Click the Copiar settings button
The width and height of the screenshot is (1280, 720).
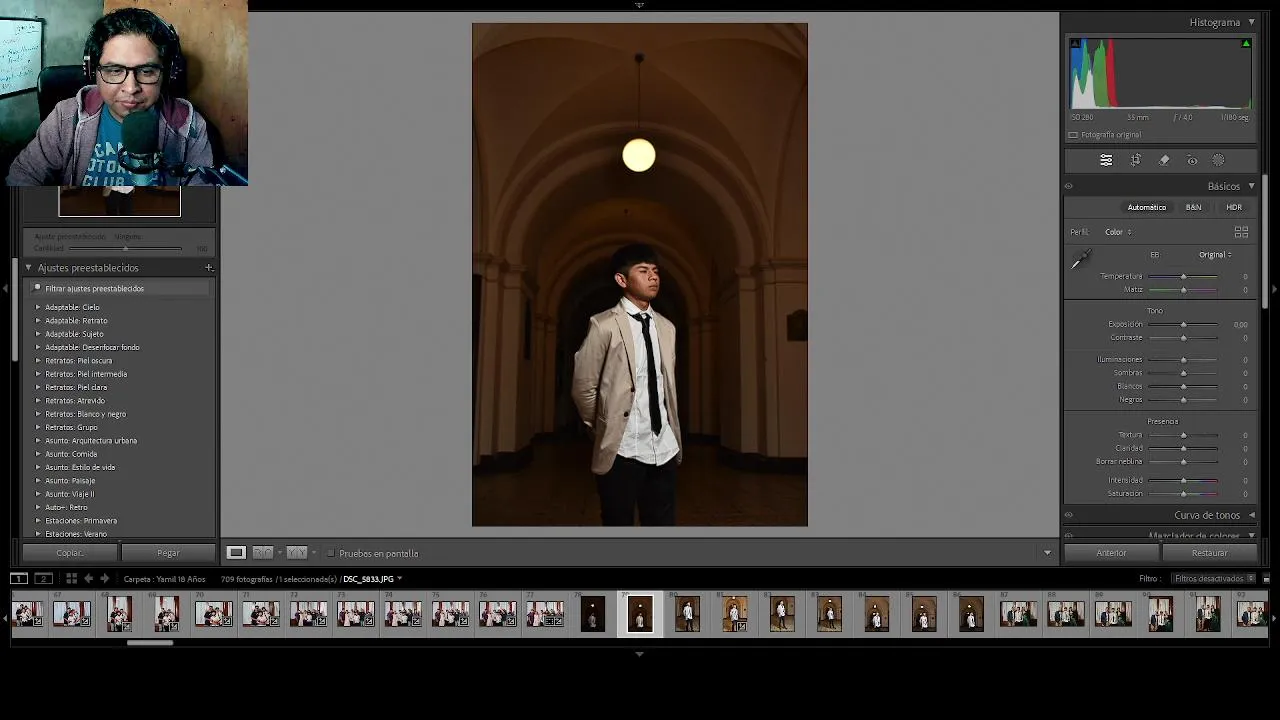(70, 553)
